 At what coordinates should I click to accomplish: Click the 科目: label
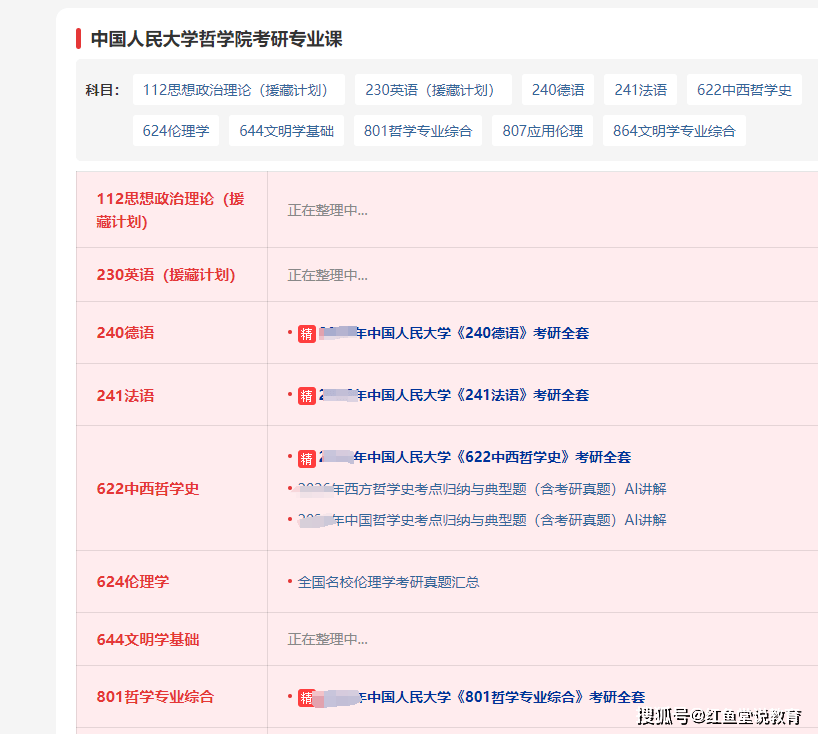(103, 90)
